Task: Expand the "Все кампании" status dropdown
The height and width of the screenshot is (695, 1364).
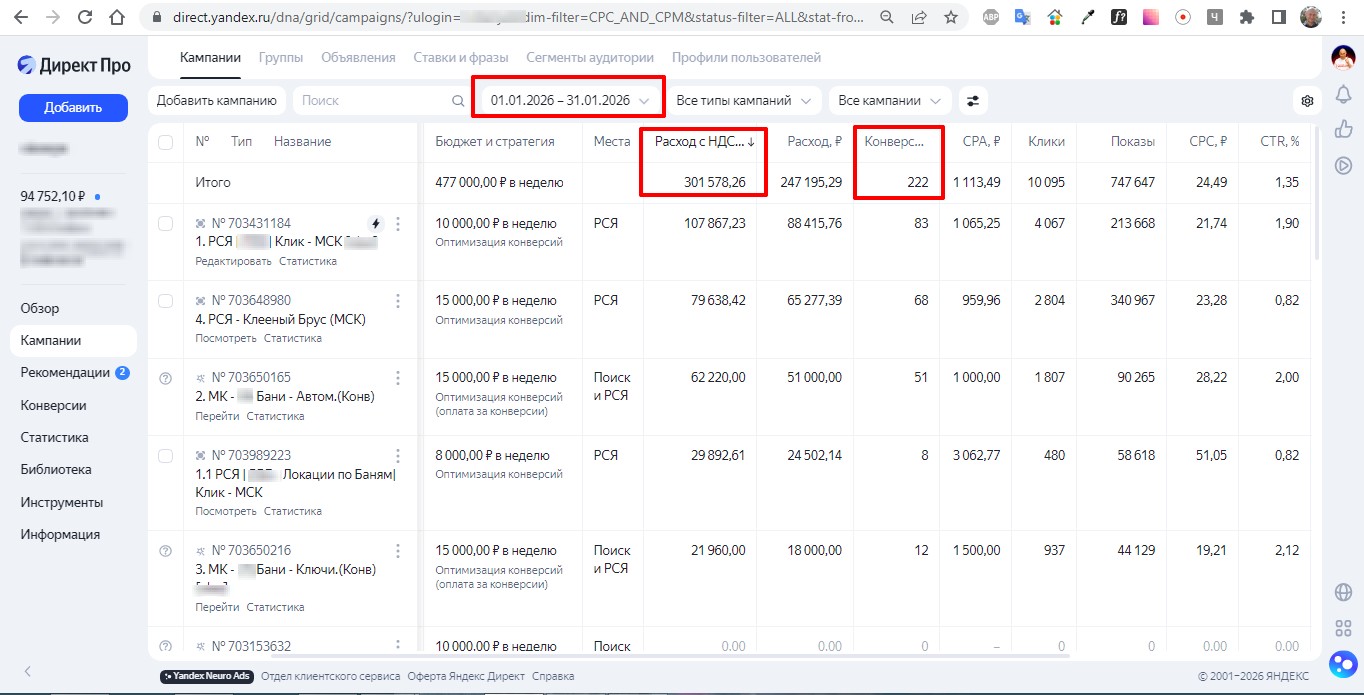Action: [889, 101]
